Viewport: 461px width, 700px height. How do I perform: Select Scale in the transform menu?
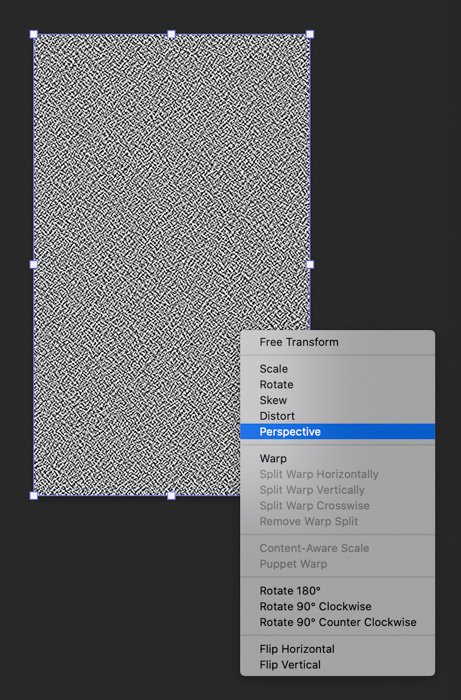[x=337, y=369]
